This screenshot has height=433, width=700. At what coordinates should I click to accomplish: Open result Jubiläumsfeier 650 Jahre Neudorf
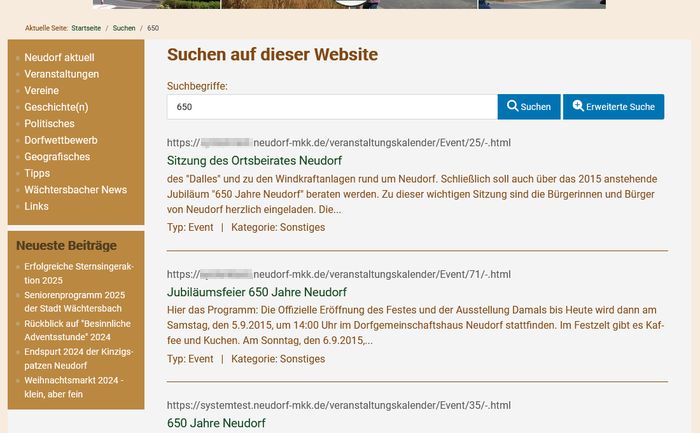coord(257,292)
